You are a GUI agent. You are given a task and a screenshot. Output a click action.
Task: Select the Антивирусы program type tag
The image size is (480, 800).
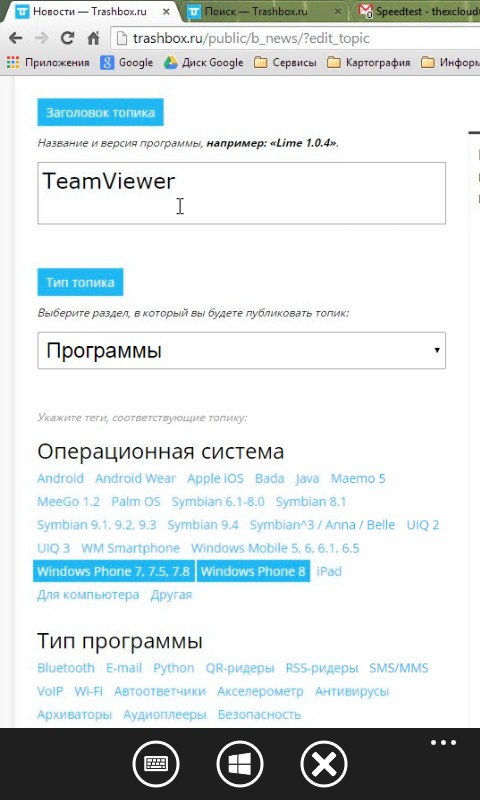point(352,691)
